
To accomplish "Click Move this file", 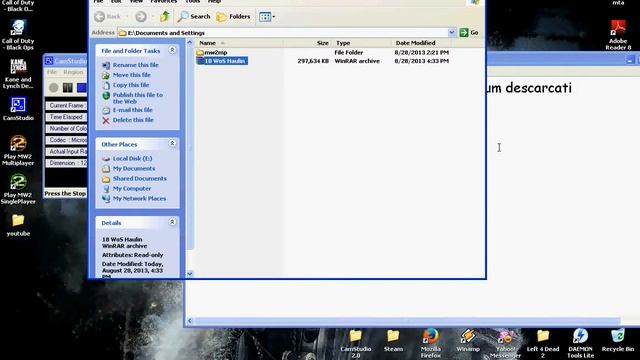I will [131, 75].
